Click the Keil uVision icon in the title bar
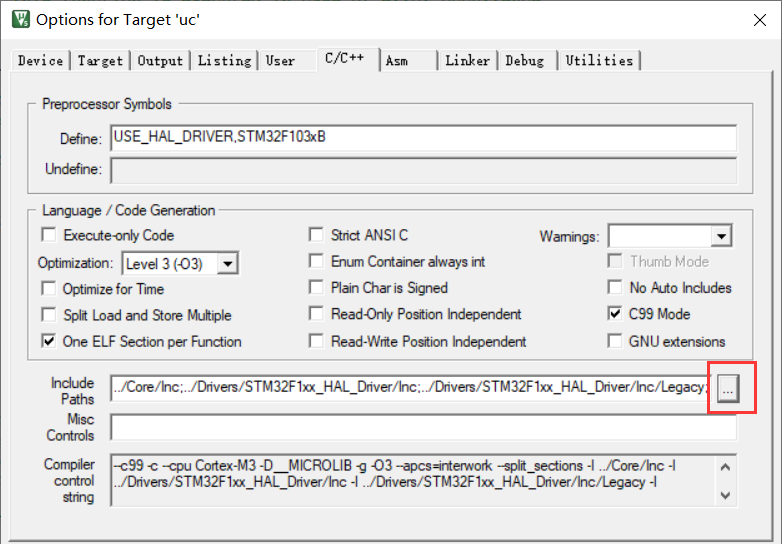Image resolution: width=782 pixels, height=544 pixels. (21, 19)
